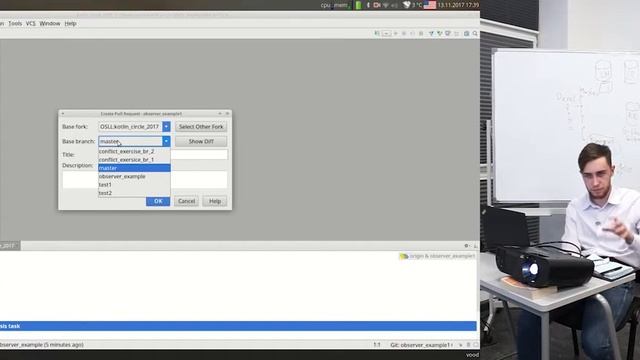Select test2 branch in the dropdown list

click(134, 193)
